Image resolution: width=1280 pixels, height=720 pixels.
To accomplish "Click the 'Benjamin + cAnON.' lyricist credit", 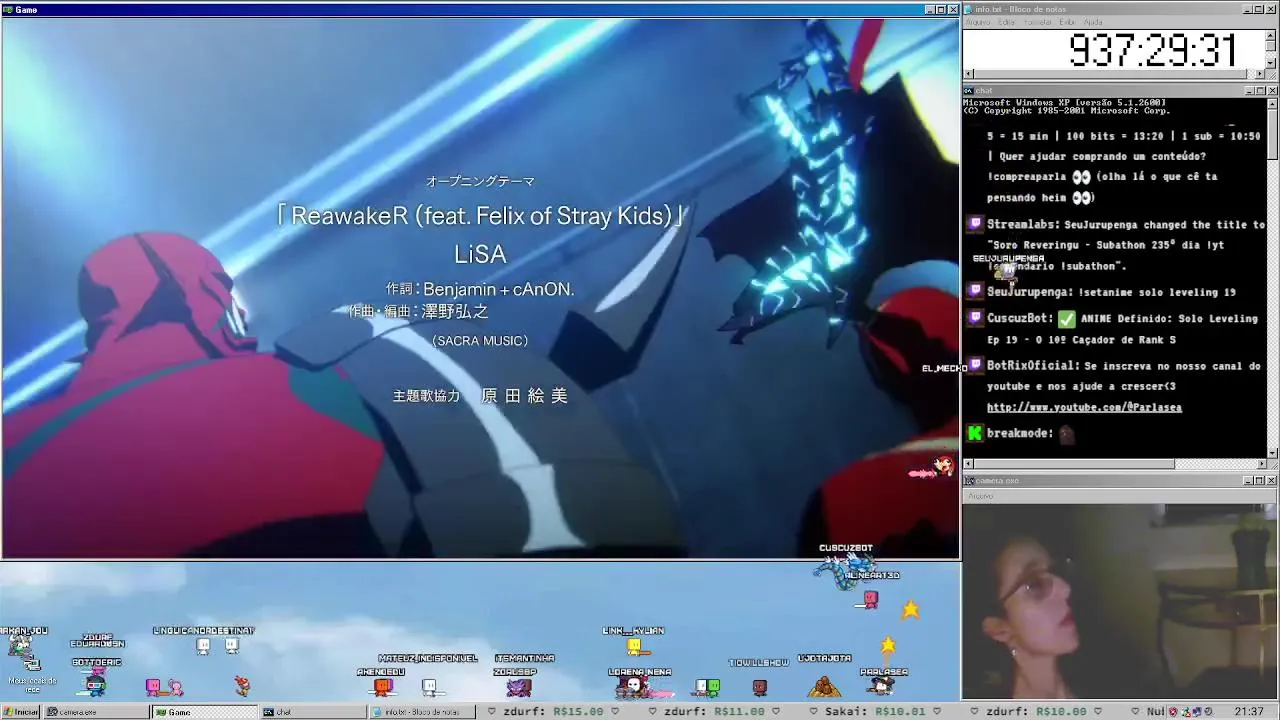I will (498, 290).
